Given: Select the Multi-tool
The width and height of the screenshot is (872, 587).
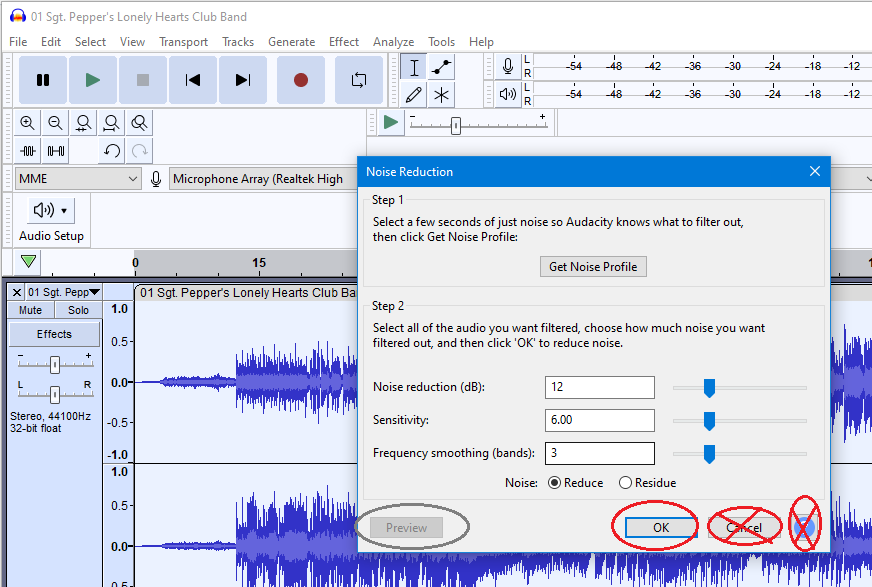Looking at the screenshot, I should coord(443,94).
